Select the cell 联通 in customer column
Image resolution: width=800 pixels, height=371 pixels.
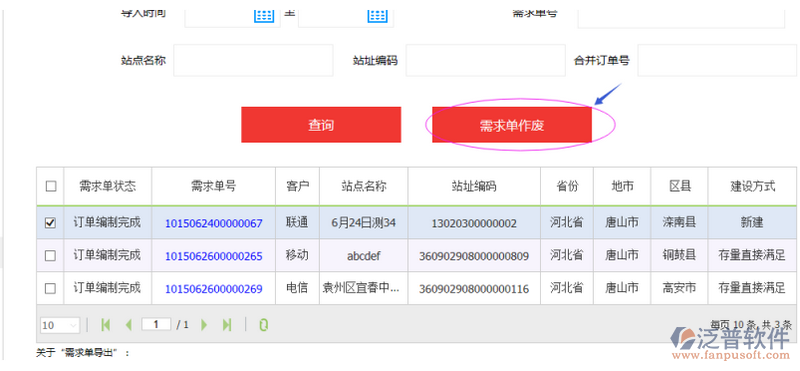(x=297, y=222)
